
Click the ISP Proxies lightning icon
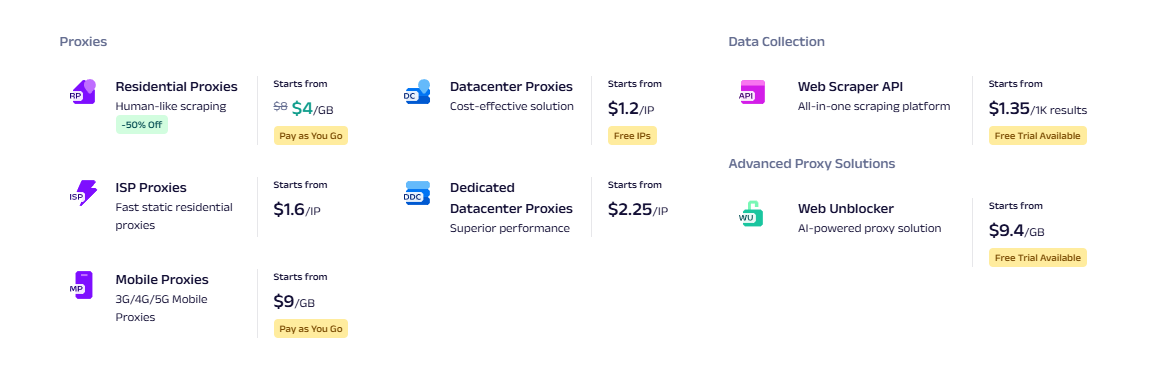(x=82, y=193)
